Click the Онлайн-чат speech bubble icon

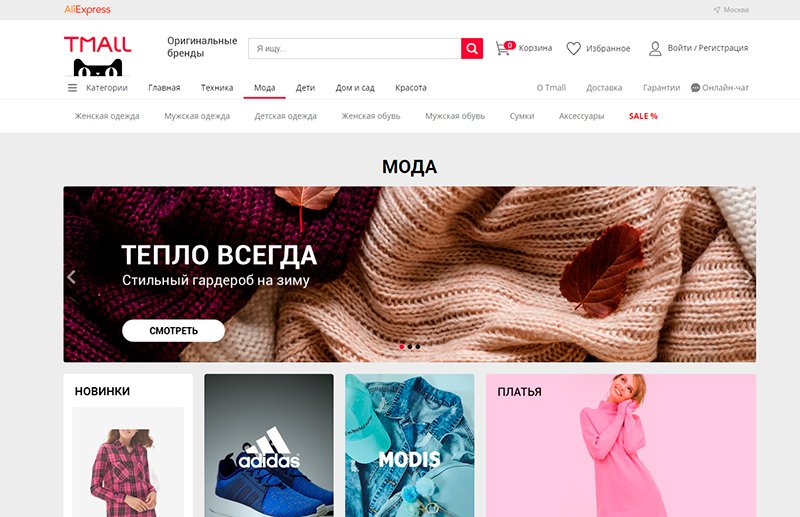[x=695, y=88]
